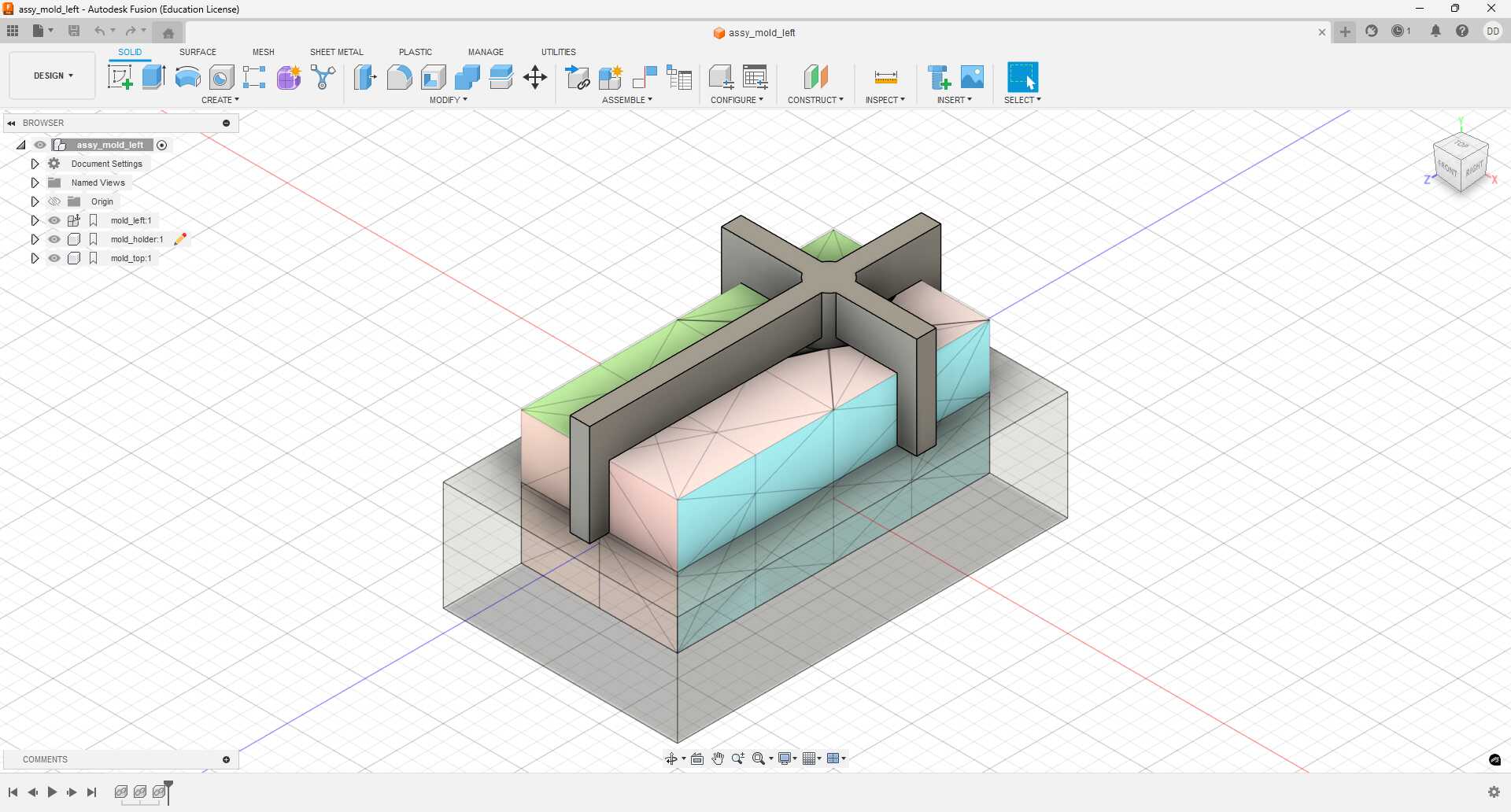Click FRONT face on the ViewCube
The height and width of the screenshot is (812, 1511).
[x=1447, y=167]
